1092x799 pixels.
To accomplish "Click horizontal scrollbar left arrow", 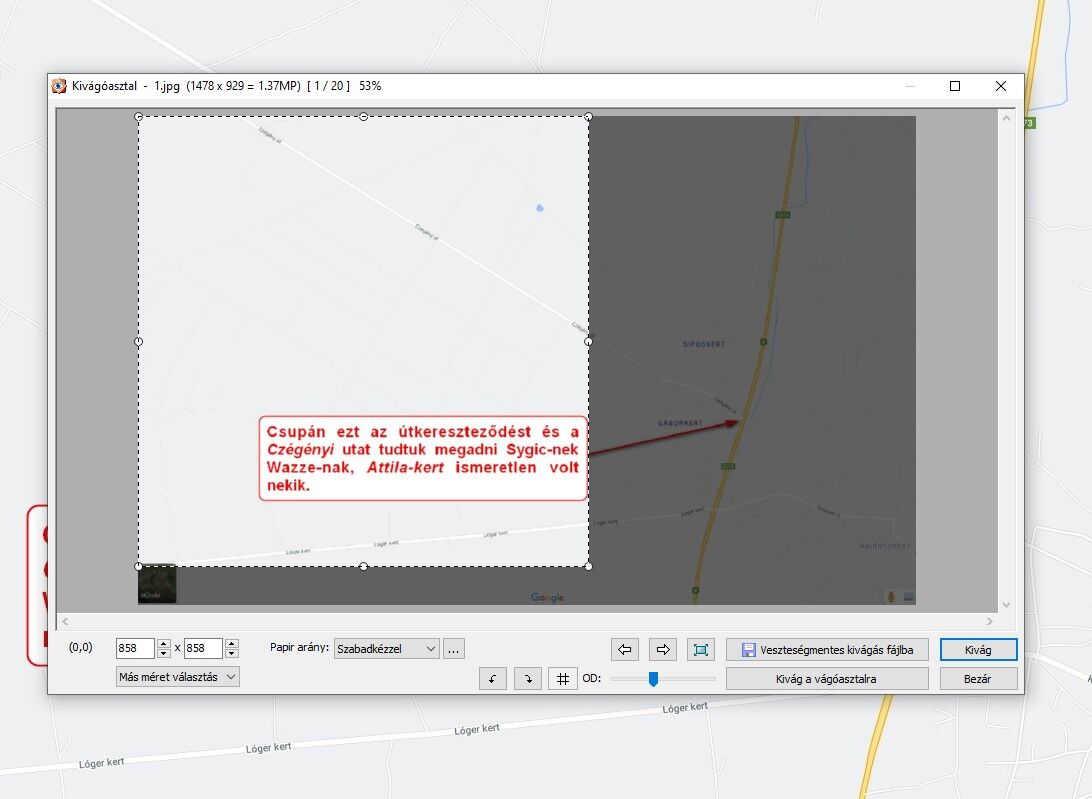I will (x=65, y=621).
